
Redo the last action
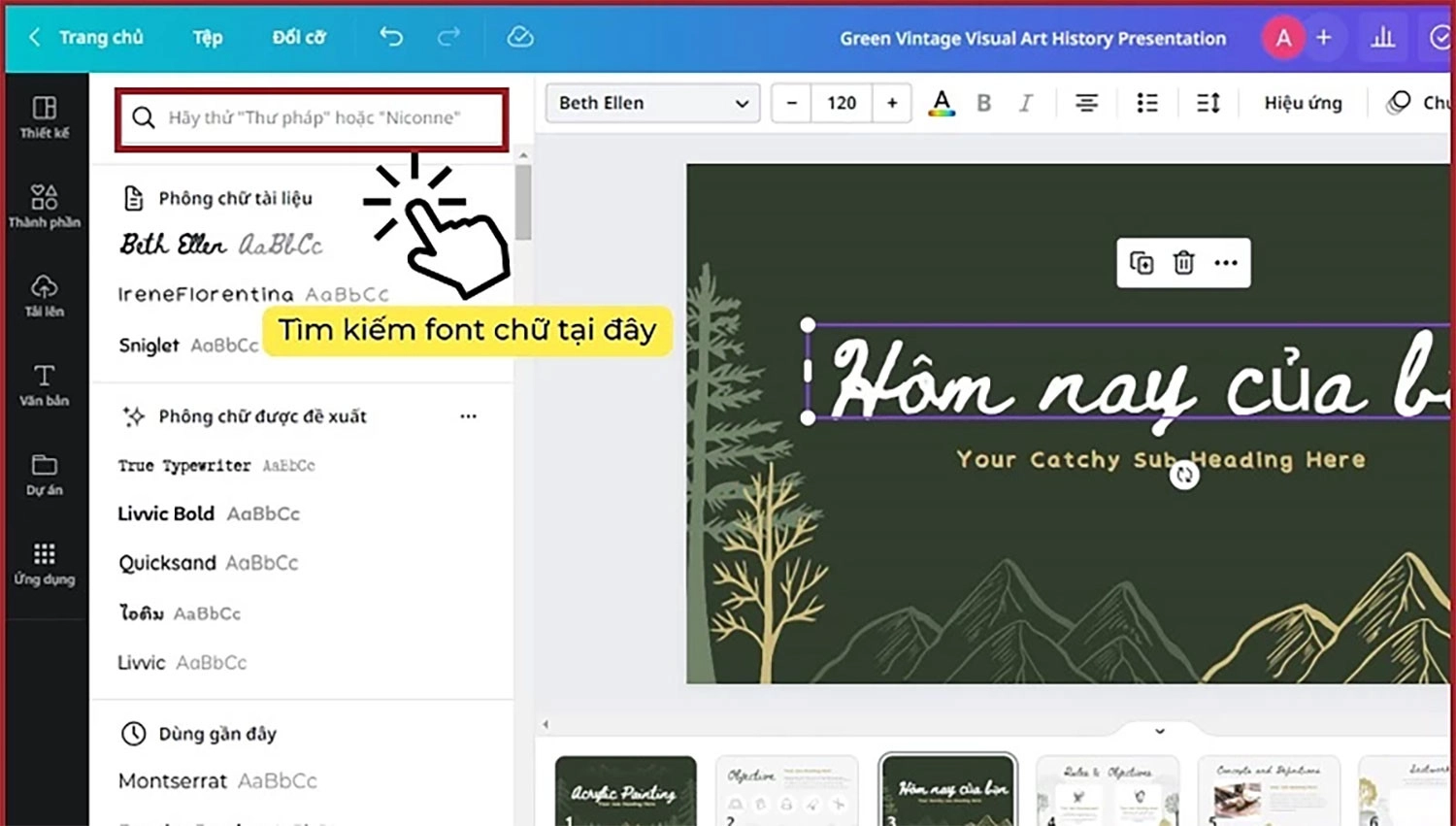click(x=448, y=37)
